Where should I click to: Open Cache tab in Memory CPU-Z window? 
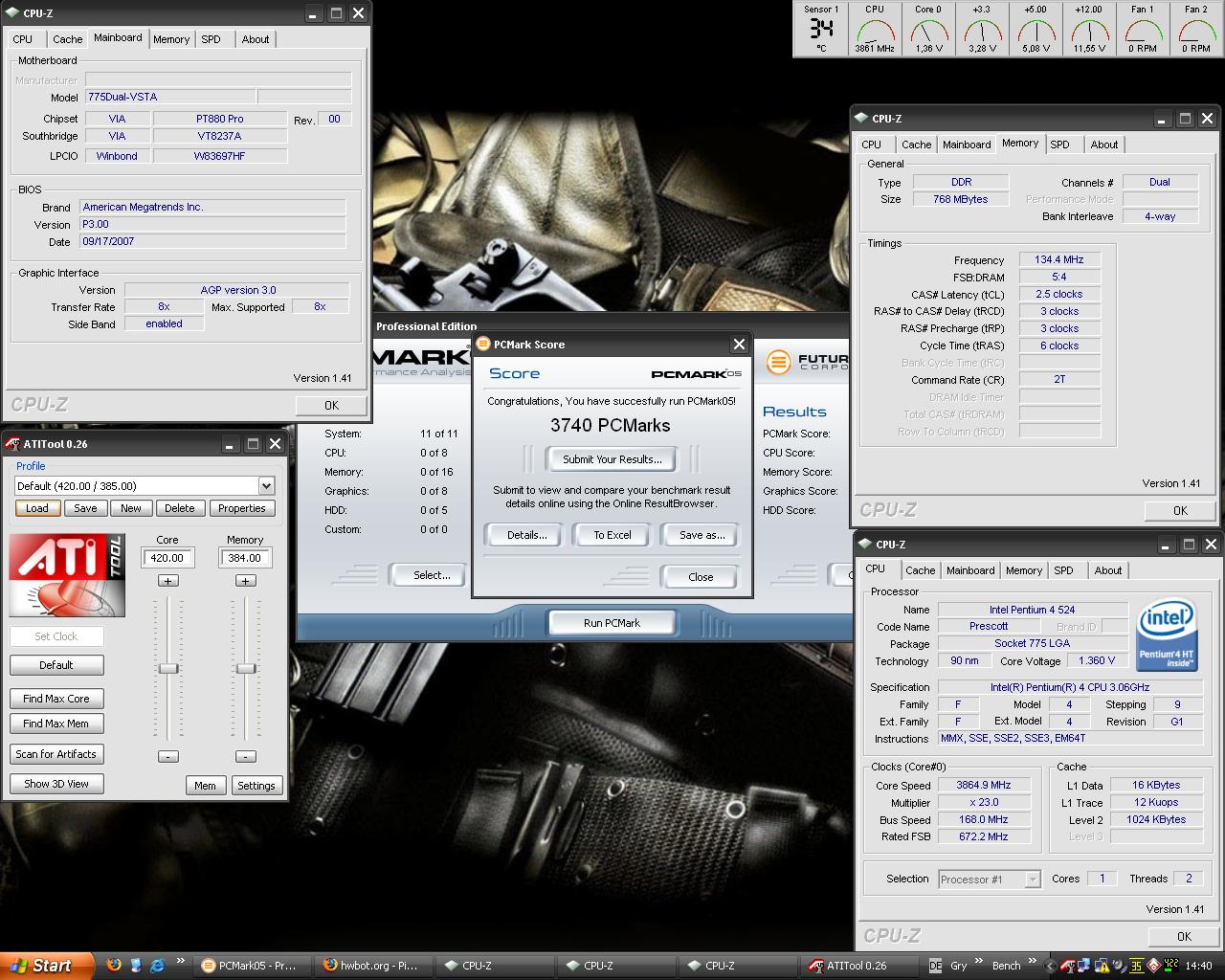click(x=916, y=145)
